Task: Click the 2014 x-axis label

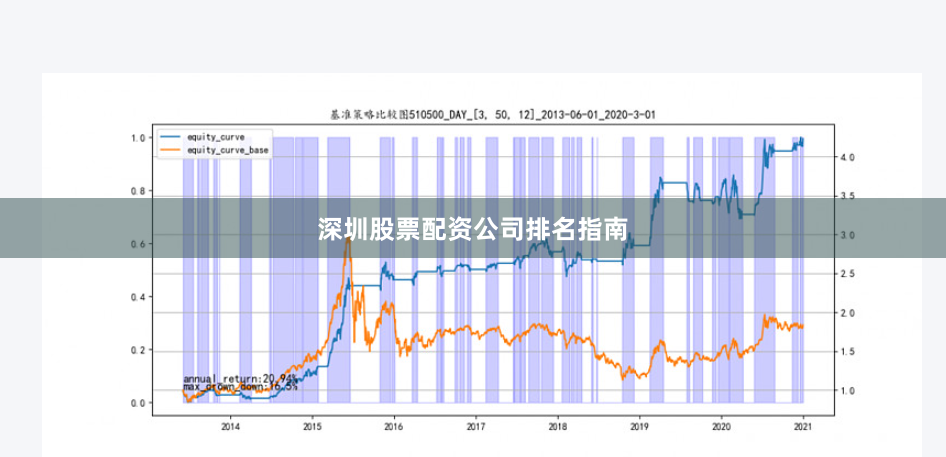Action: coord(230,427)
